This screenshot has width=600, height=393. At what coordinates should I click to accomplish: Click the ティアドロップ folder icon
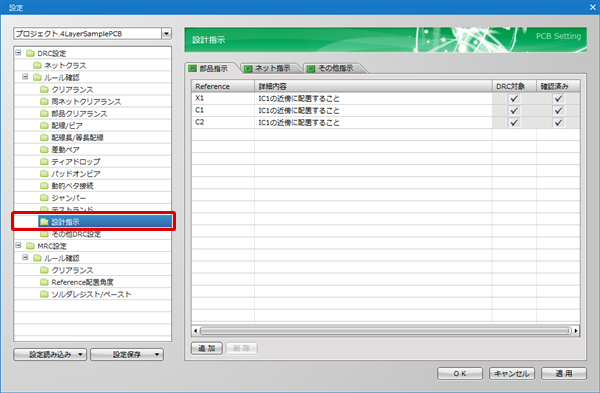pos(44,161)
